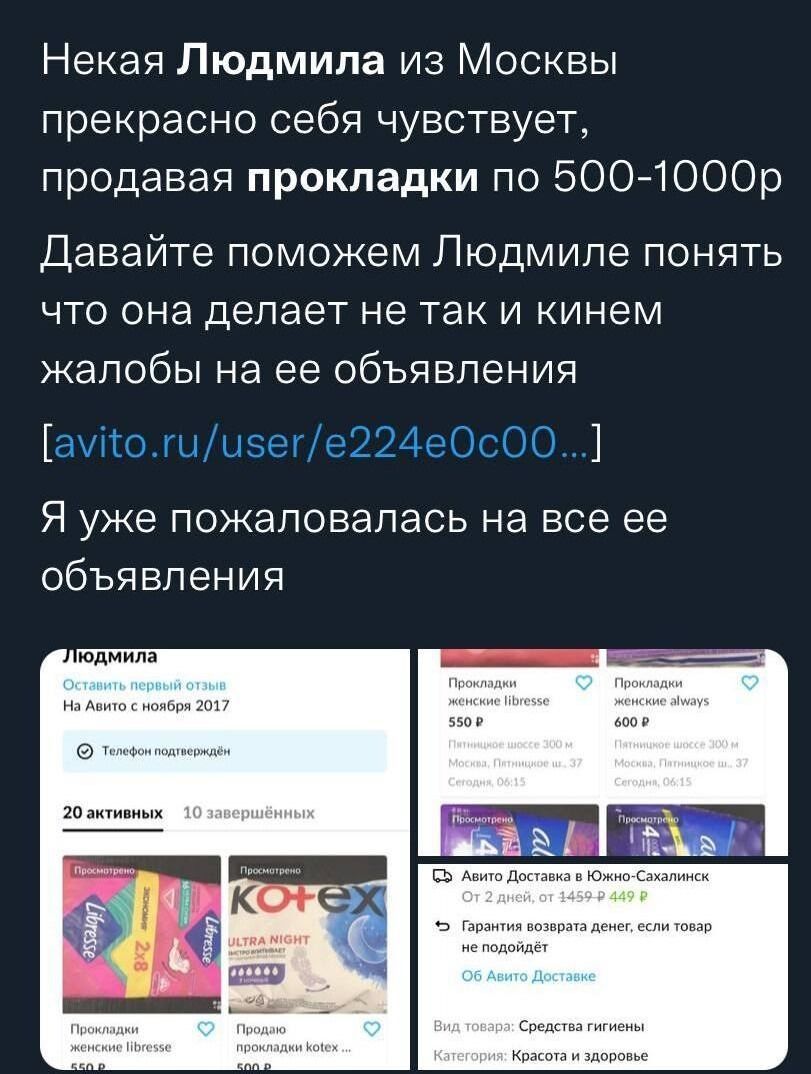Favorite the Libresse 550 ₽ listing heart
This screenshot has height=1074, width=811.
pos(584,683)
